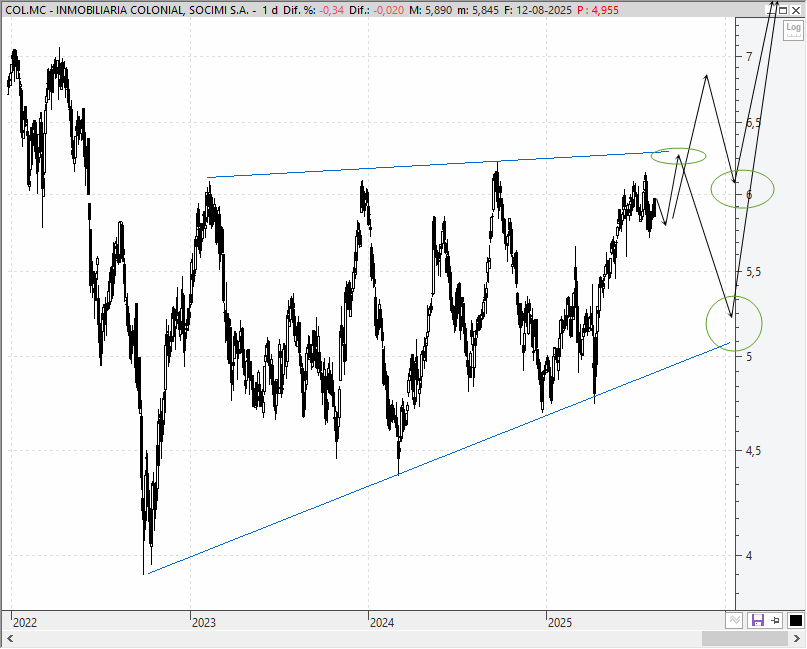
Task: Click the 5,5 price axis label
Action: [753, 272]
